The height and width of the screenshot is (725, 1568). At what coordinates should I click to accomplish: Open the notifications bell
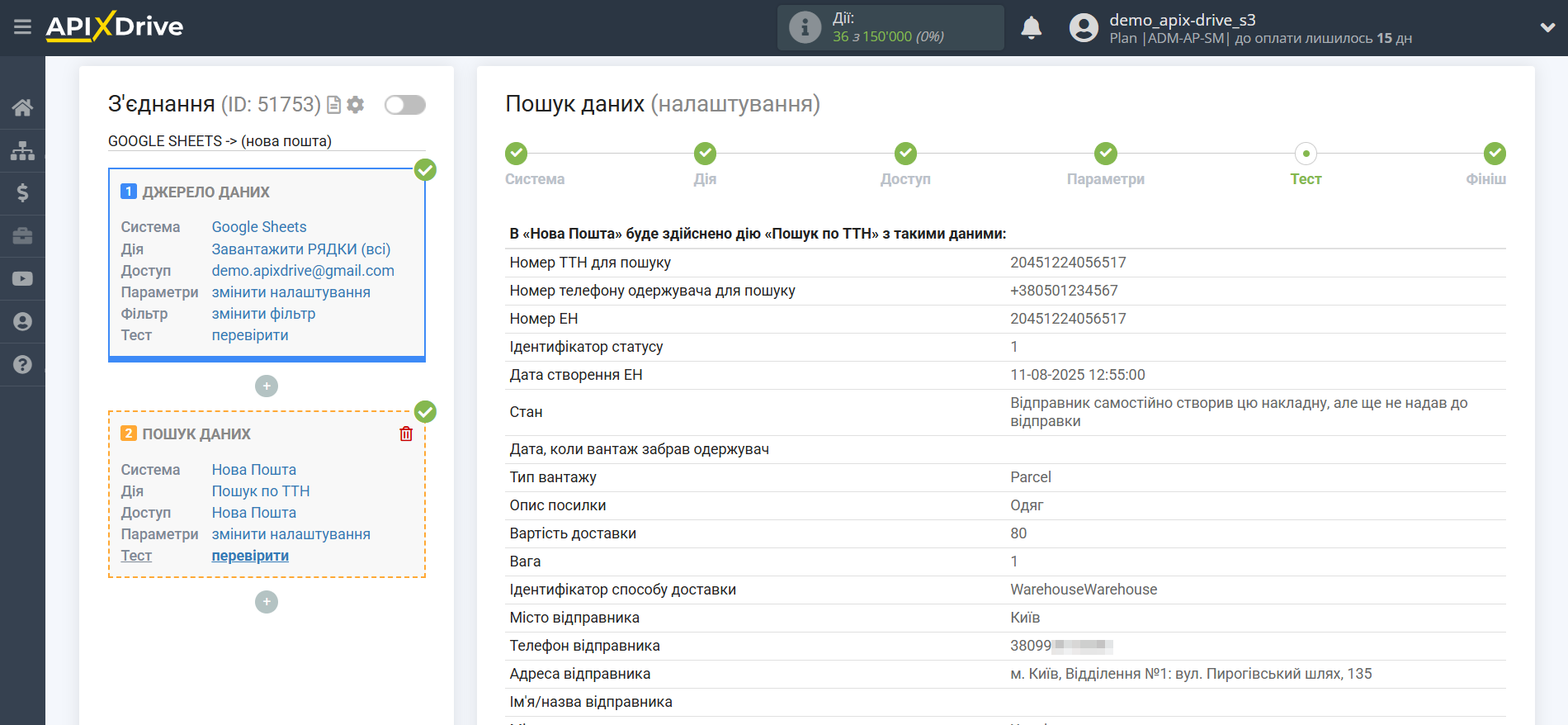pos(1031,28)
